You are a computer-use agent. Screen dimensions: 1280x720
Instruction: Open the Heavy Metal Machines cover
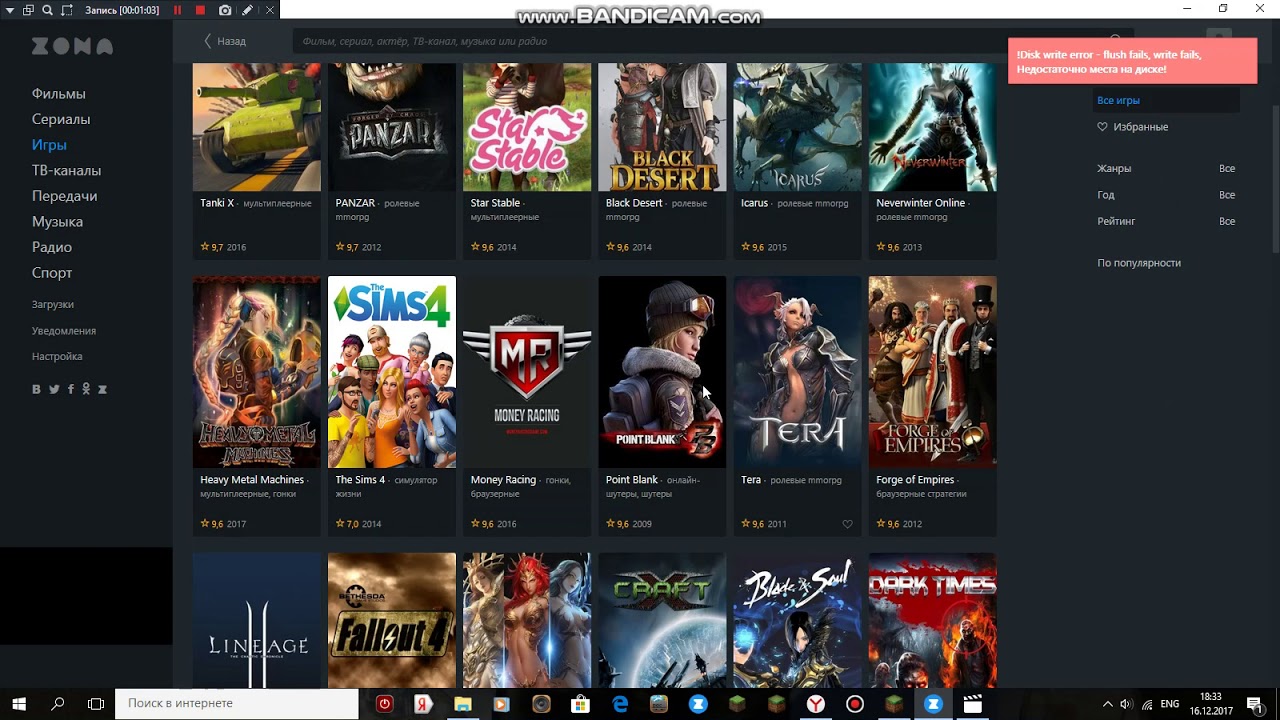click(x=257, y=372)
